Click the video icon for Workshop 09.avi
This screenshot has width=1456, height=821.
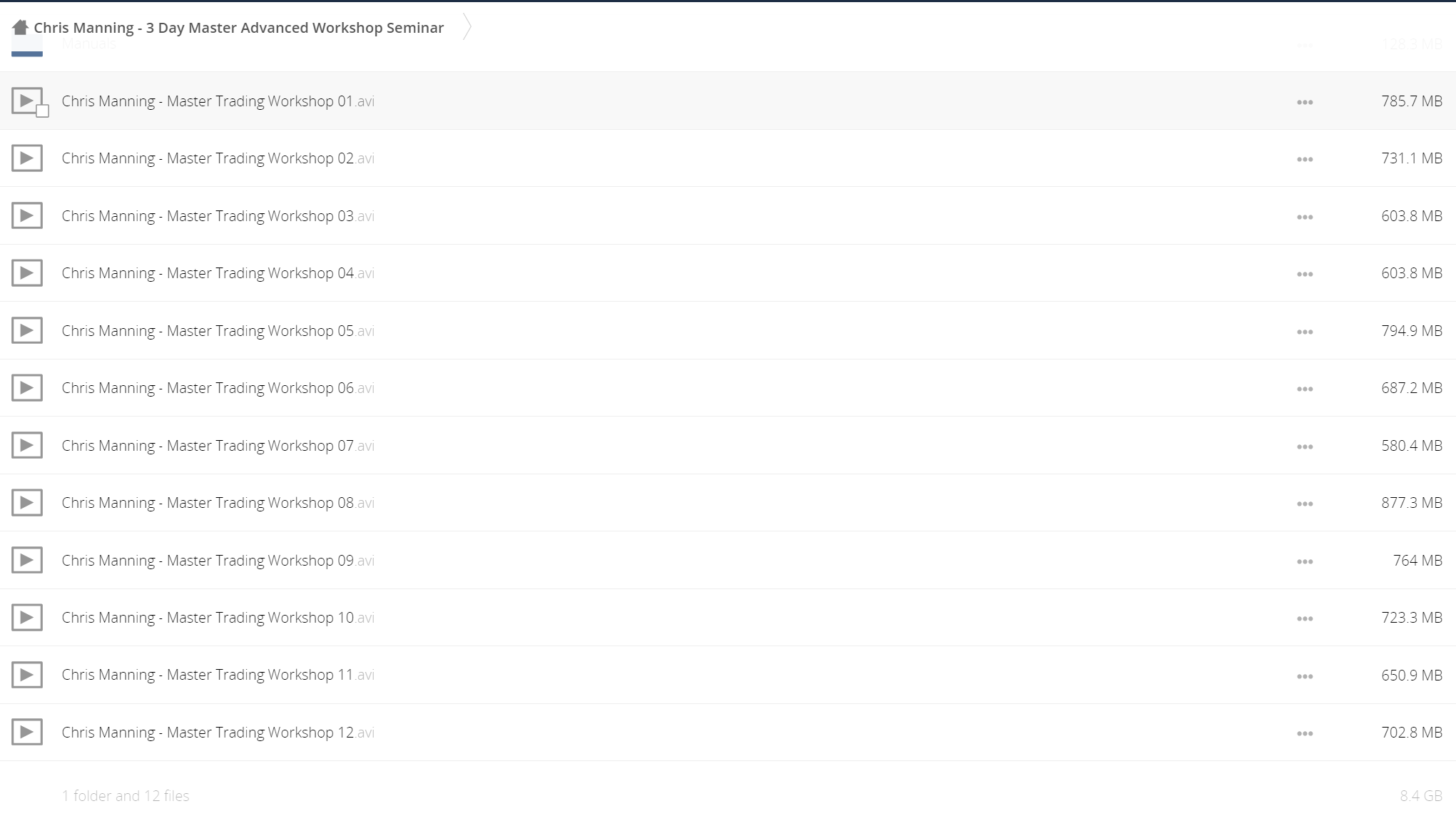pos(27,560)
